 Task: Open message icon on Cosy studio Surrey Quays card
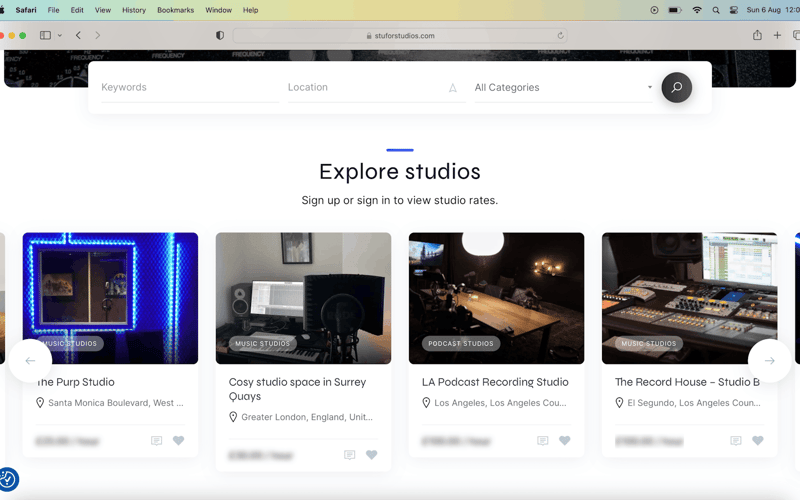coord(349,455)
